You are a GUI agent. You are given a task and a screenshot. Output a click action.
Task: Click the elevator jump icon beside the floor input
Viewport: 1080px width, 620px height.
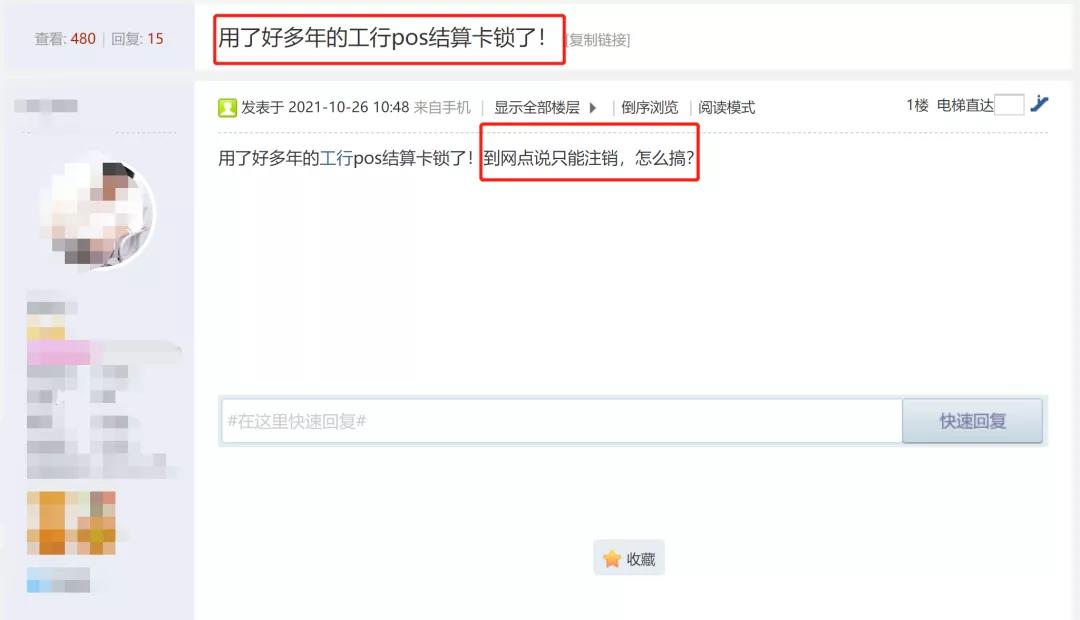pos(1039,104)
